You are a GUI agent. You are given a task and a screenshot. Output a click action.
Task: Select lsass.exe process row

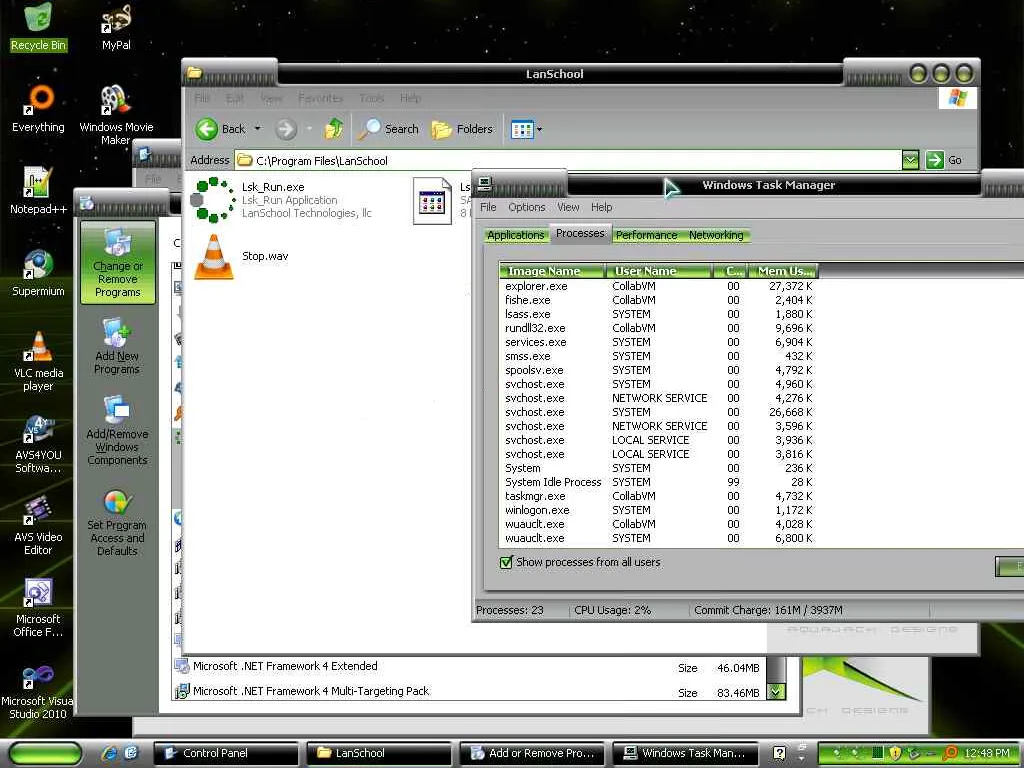pos(658,314)
